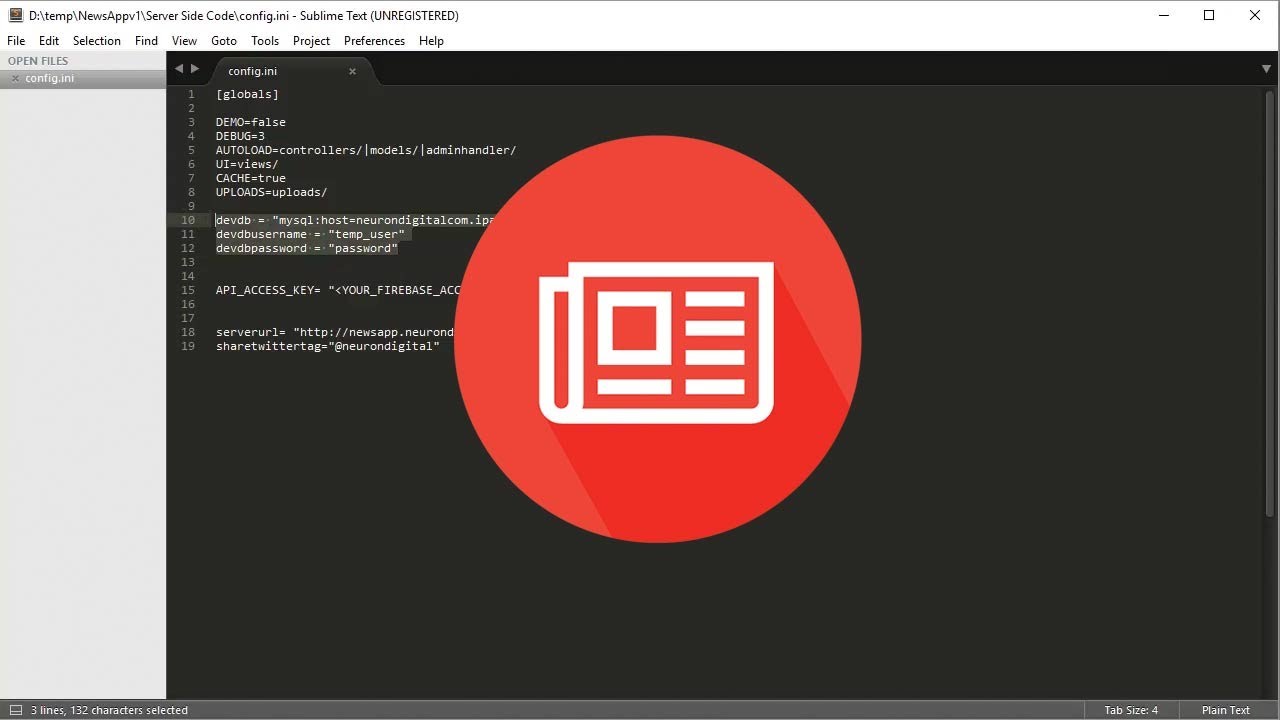Select config.ini in the Open Files sidebar
This screenshot has width=1280, height=720.
[83, 78]
